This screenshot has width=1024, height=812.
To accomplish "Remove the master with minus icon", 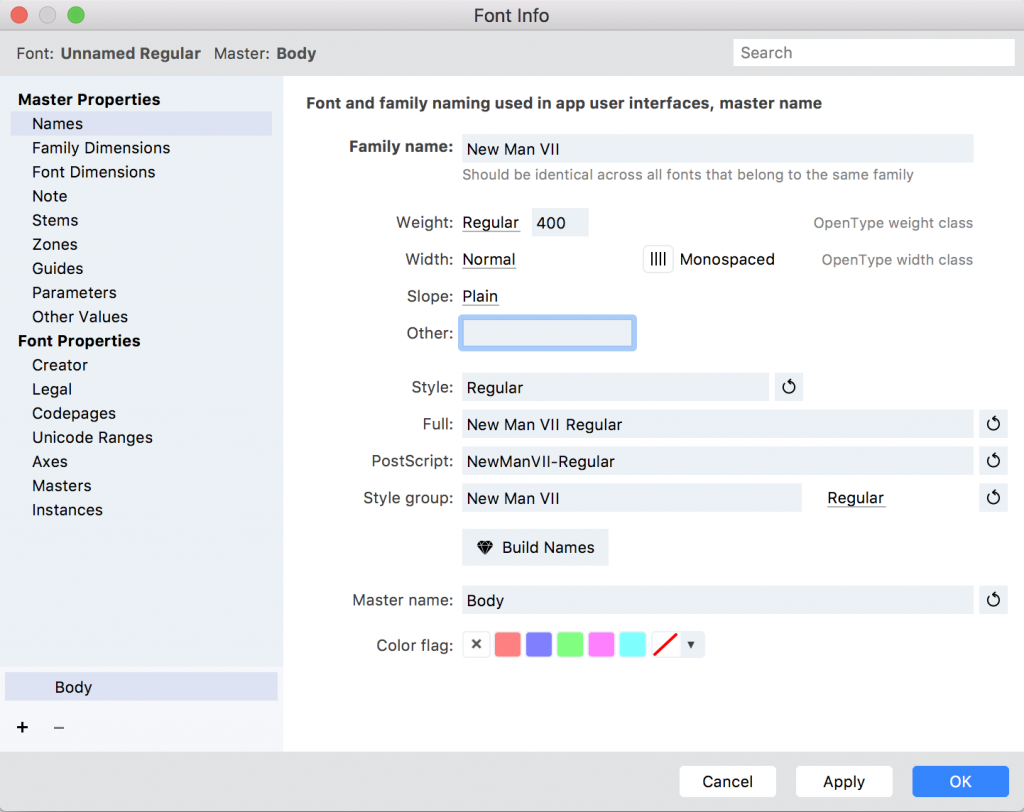I will [59, 727].
